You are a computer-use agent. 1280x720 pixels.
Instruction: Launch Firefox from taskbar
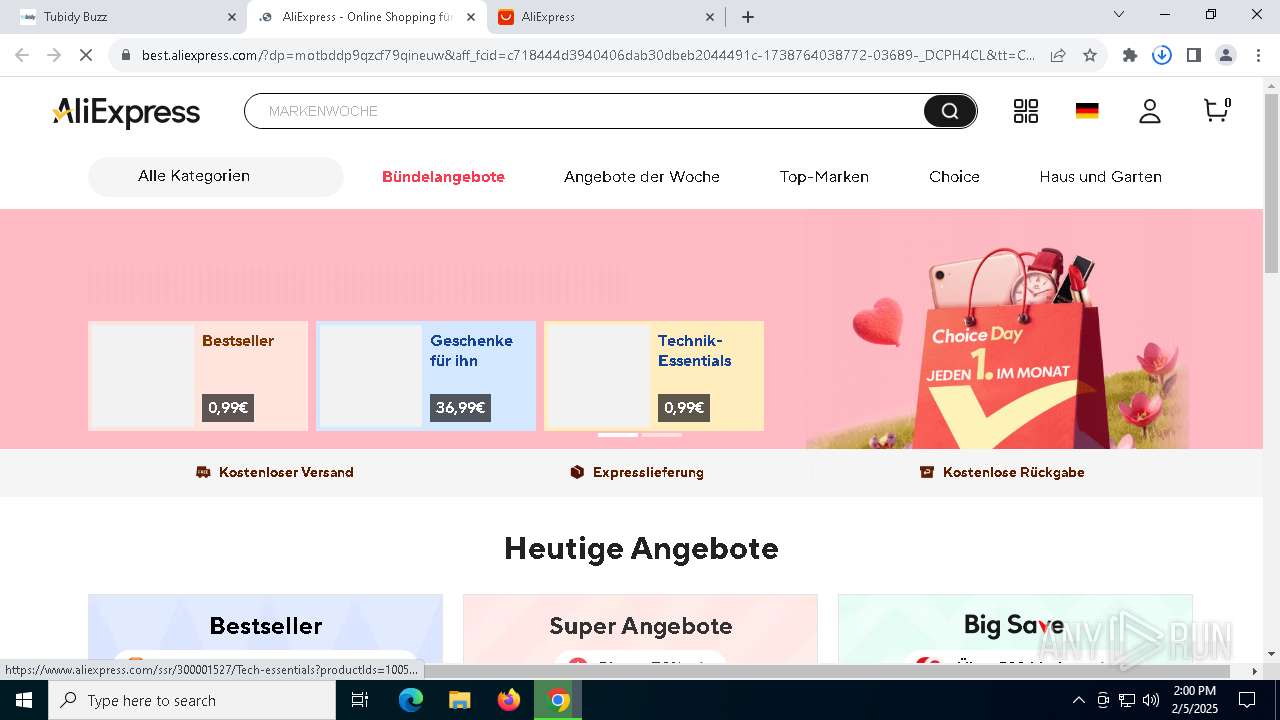coord(508,700)
